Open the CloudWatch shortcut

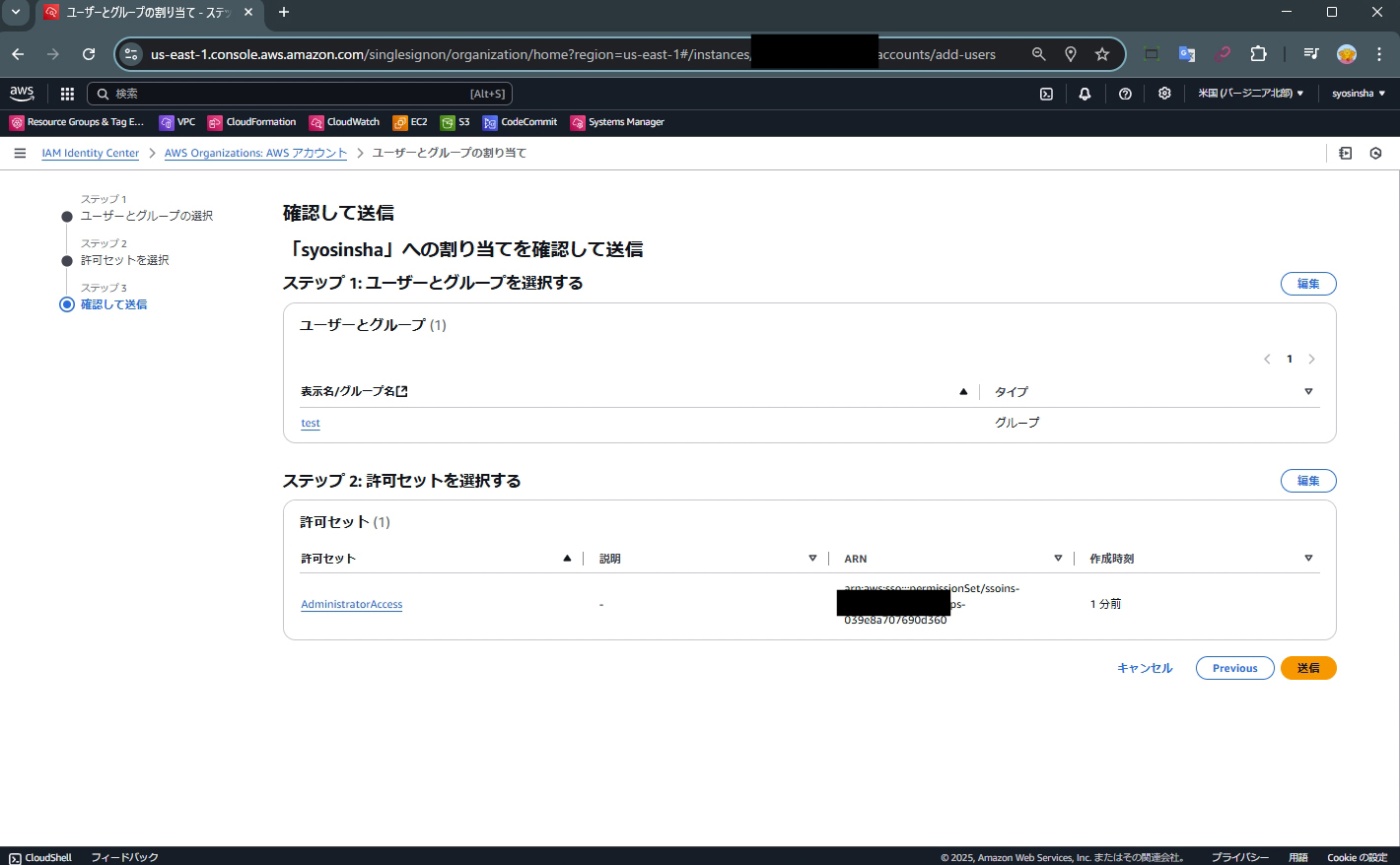[x=344, y=122]
